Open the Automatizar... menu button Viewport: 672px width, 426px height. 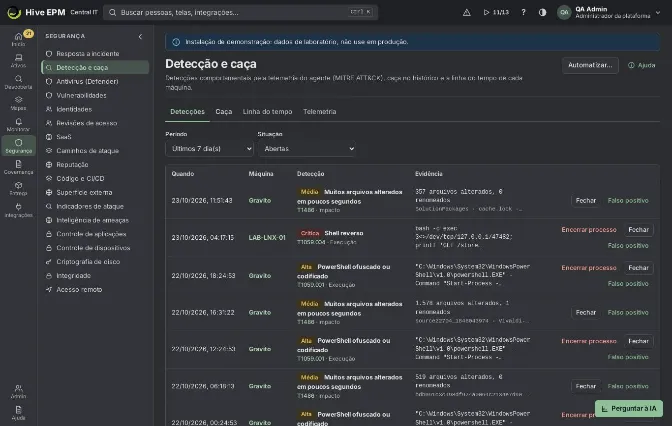point(590,65)
